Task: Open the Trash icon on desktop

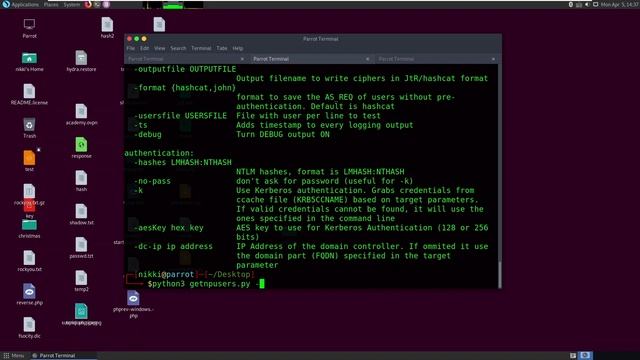Action: (x=29, y=125)
